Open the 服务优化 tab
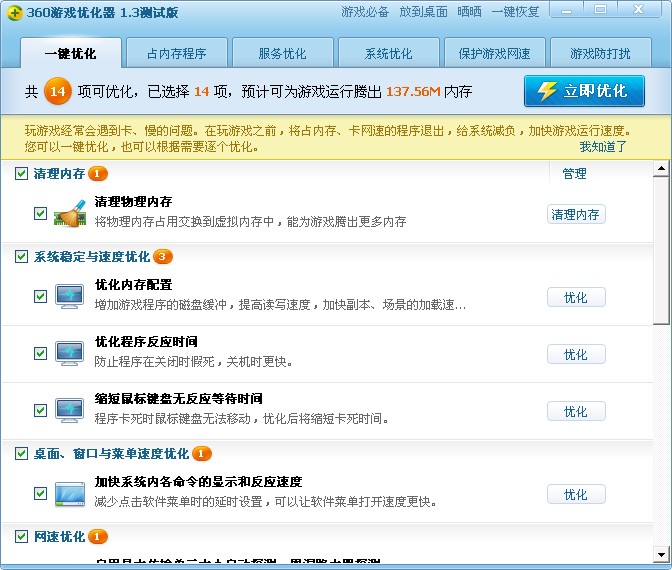This screenshot has height=570, width=672. (x=282, y=54)
